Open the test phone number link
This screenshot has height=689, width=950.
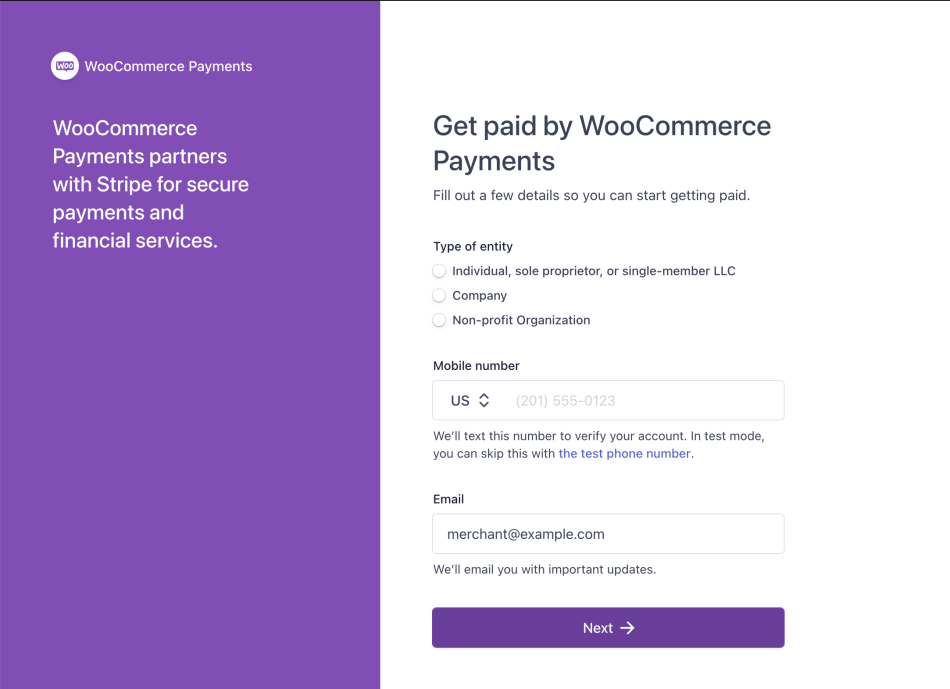pyautogui.click(x=624, y=454)
